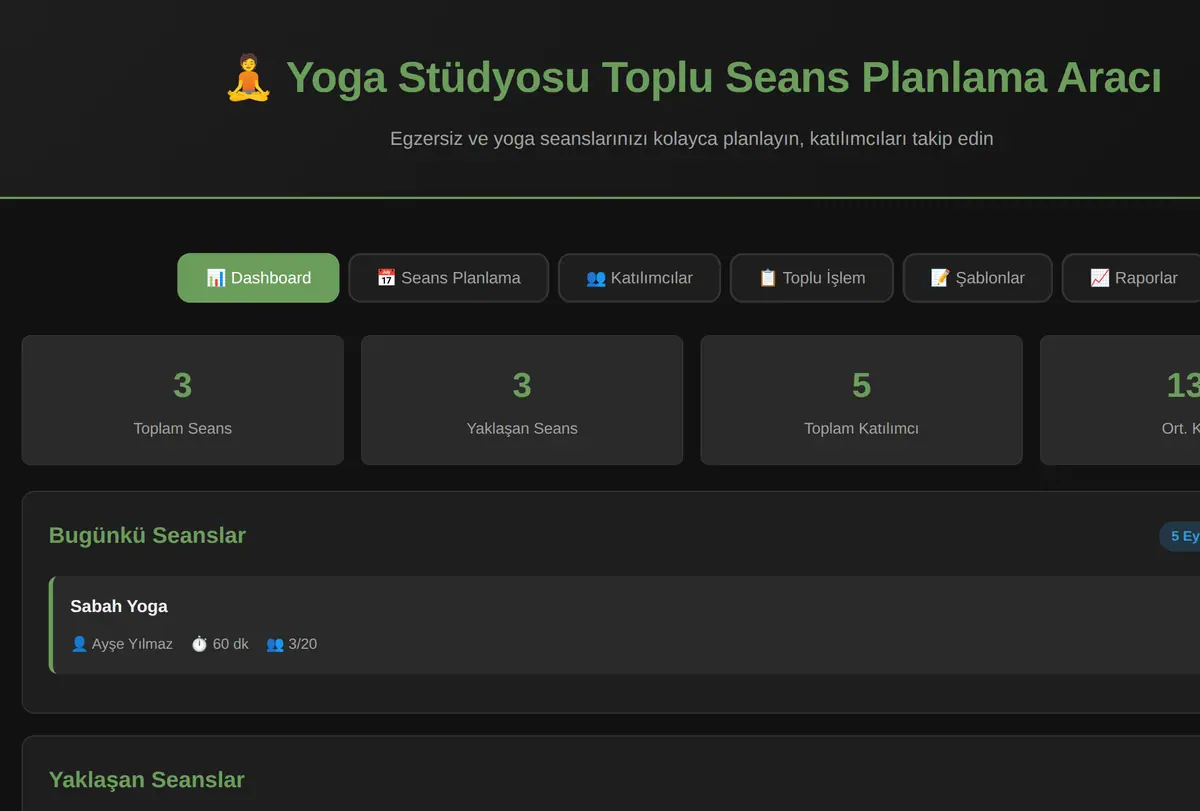Click the instructor name Ayşe Yılmaz
The width and height of the screenshot is (1200, 811).
(132, 644)
